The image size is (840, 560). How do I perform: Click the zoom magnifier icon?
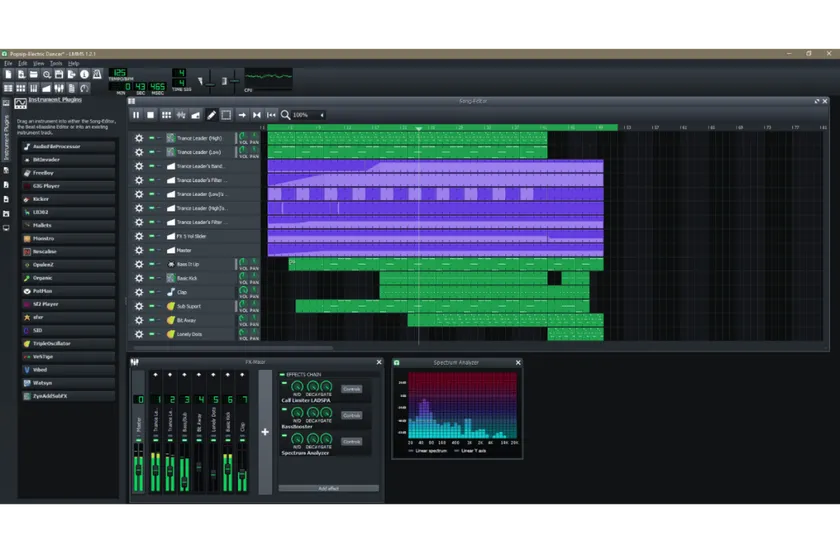point(286,115)
